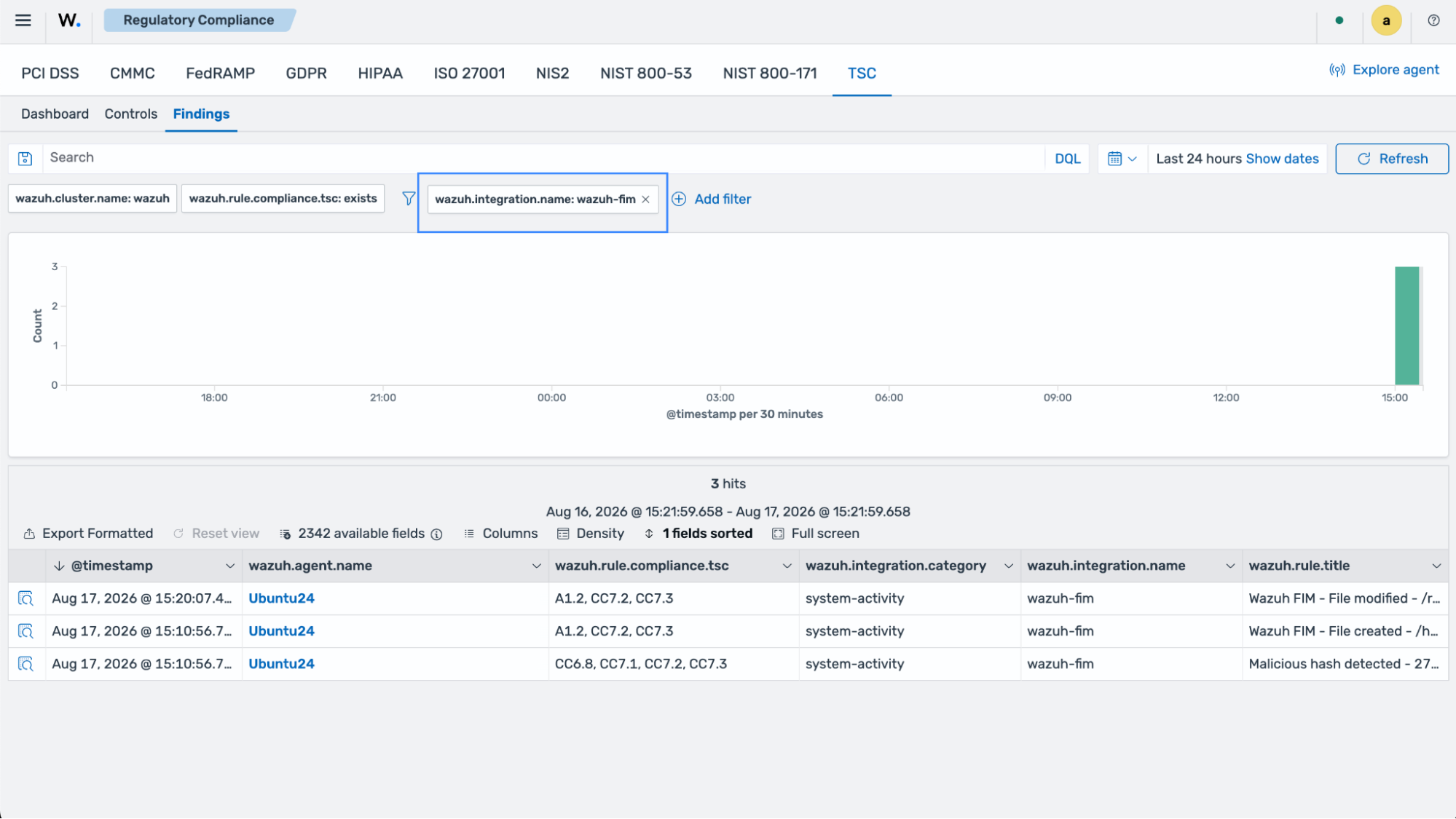Viewport: 1456px width, 819px height.
Task: Open the help question mark icon
Action: 1433,20
